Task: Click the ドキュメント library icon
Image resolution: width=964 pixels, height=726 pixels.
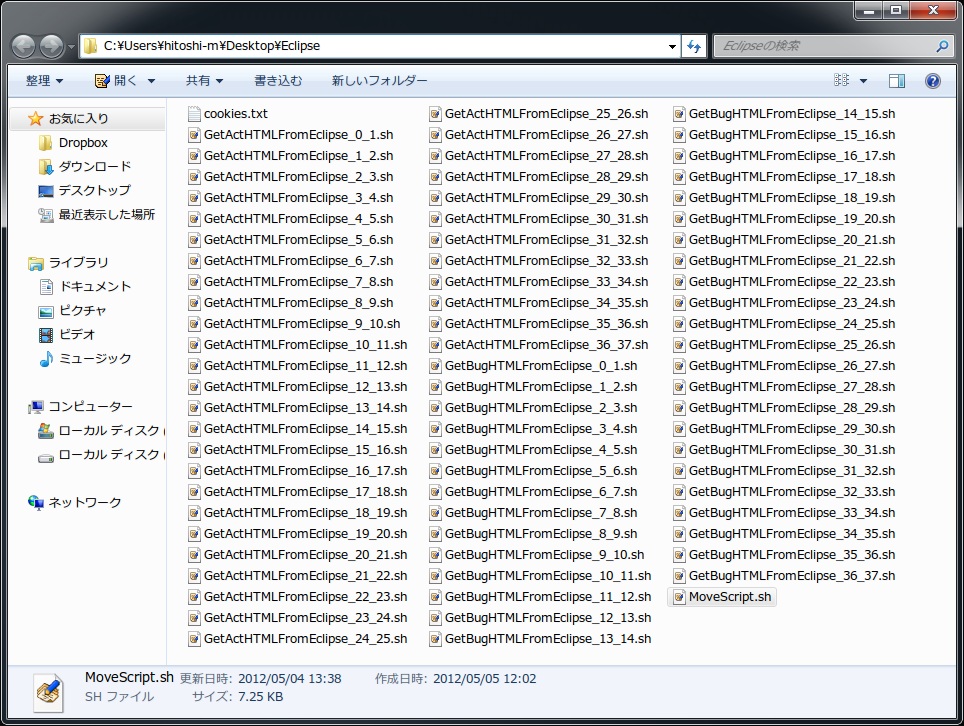Action: [x=46, y=286]
